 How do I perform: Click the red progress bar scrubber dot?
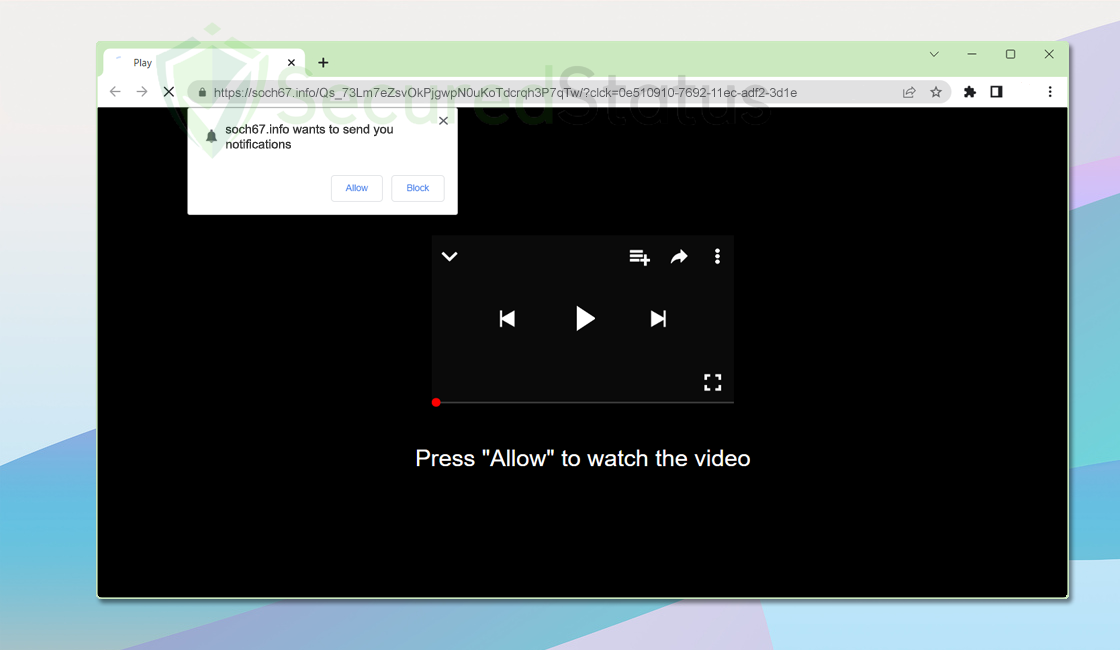click(x=436, y=403)
